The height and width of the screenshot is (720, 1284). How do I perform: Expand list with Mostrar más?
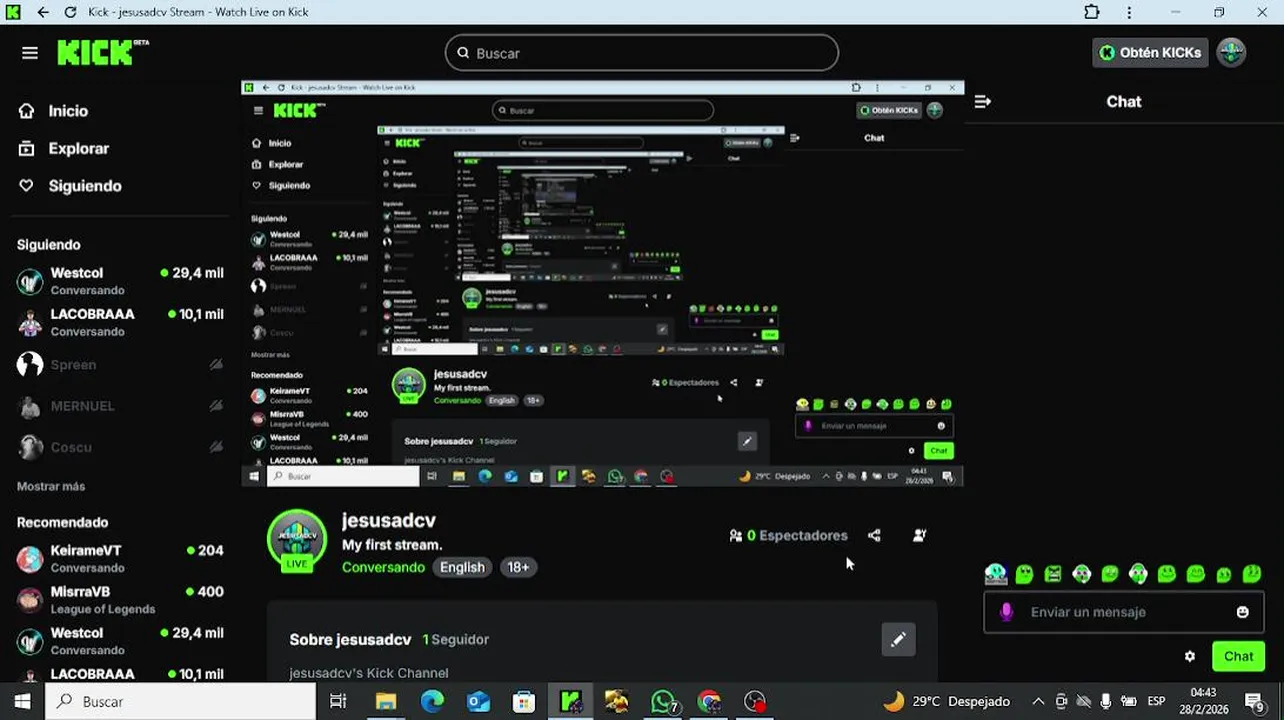51,486
